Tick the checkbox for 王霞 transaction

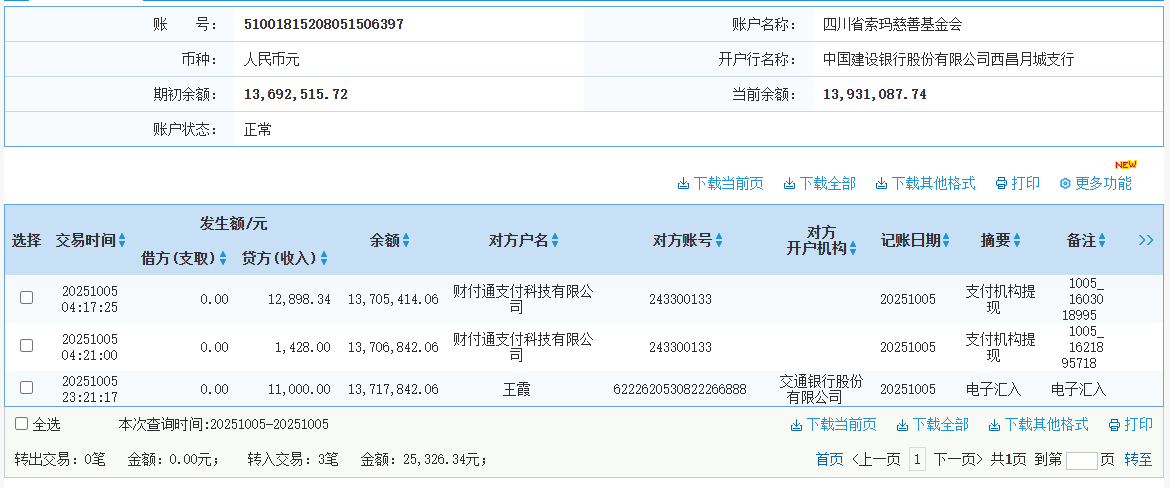pos(27,387)
